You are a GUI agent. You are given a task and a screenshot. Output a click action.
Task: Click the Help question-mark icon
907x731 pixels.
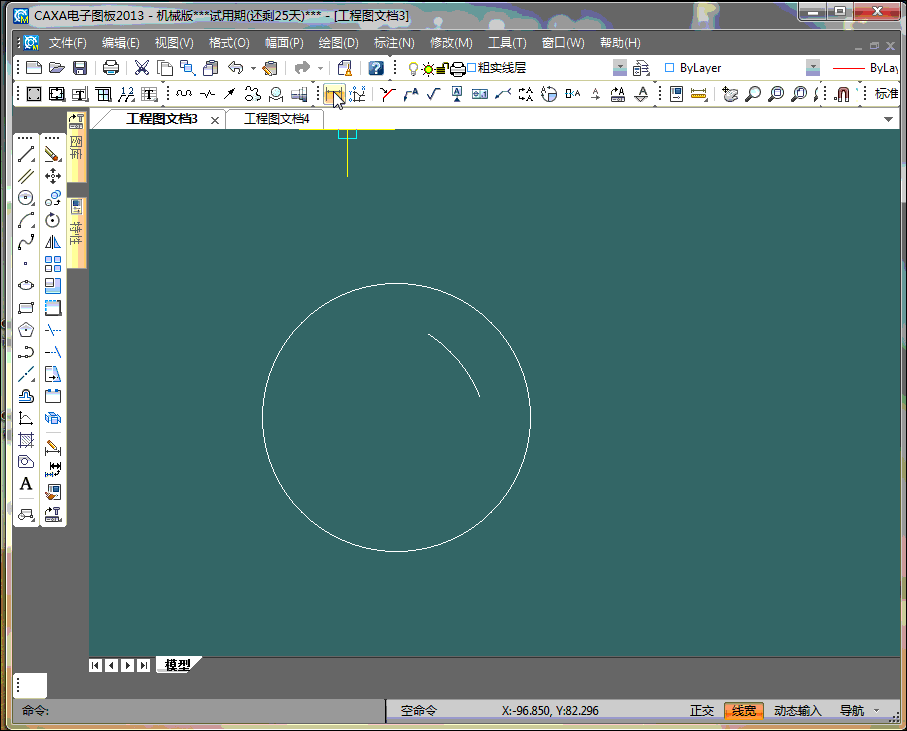click(376, 68)
